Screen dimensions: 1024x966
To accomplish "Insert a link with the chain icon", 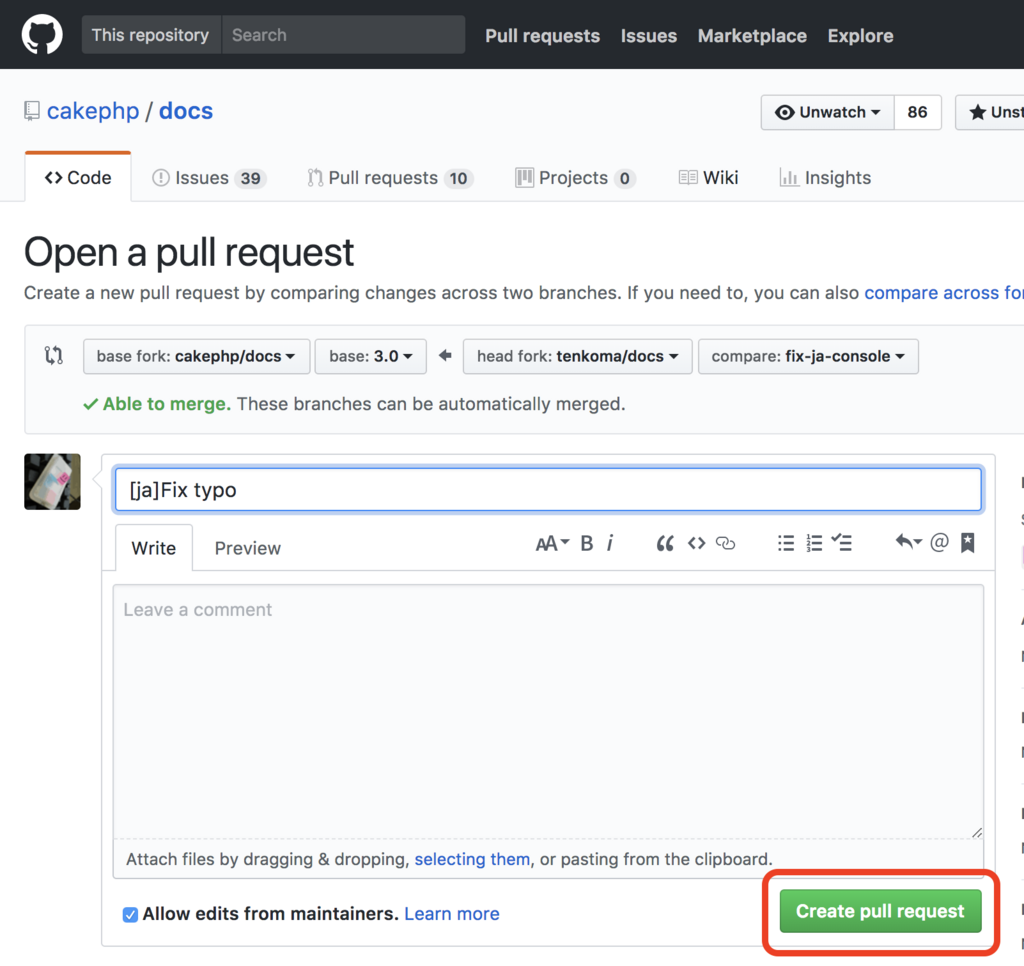I will coord(726,543).
